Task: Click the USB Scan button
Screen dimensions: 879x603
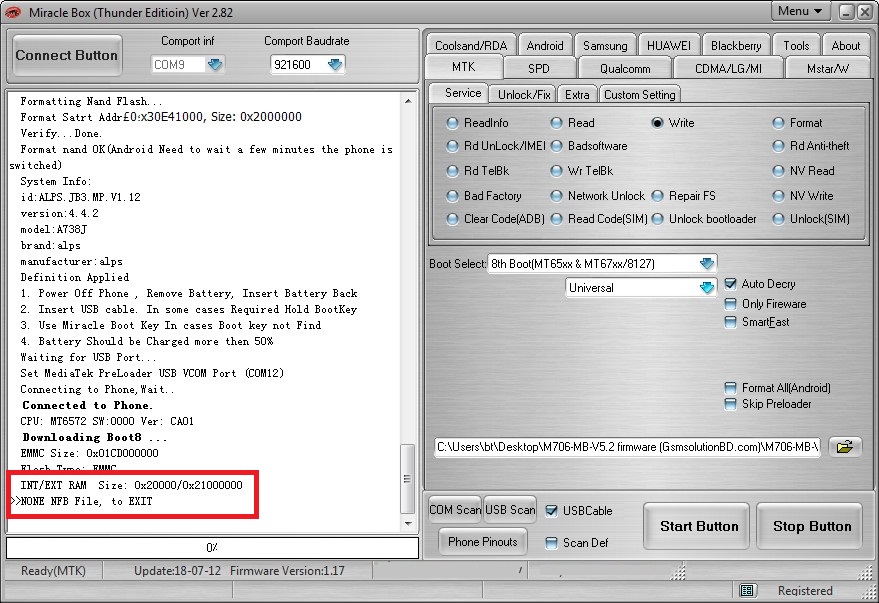Action: click(x=510, y=510)
